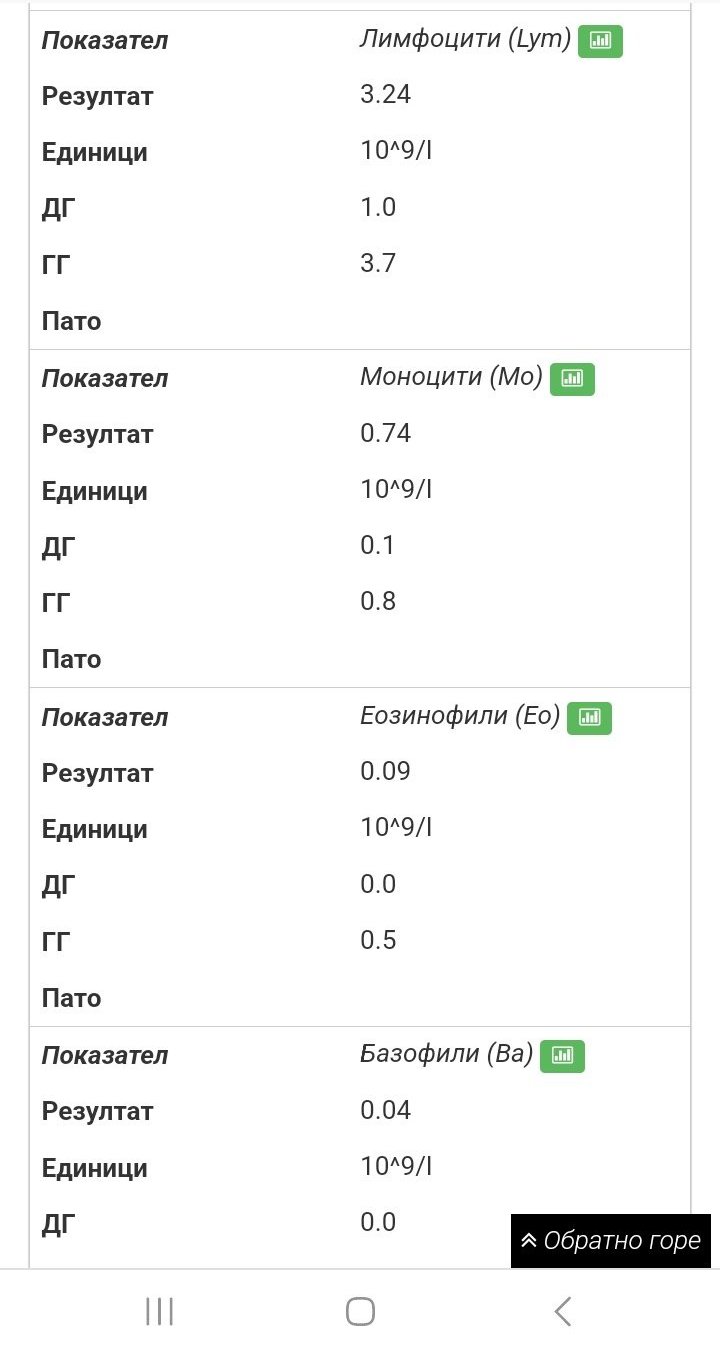
Task: Select the monocytes result value 0.74
Action: pyautogui.click(x=385, y=433)
